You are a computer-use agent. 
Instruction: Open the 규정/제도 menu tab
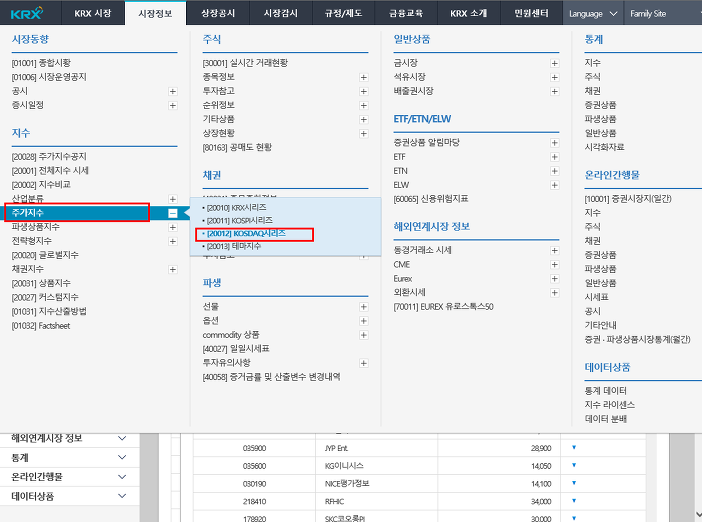pos(343,13)
